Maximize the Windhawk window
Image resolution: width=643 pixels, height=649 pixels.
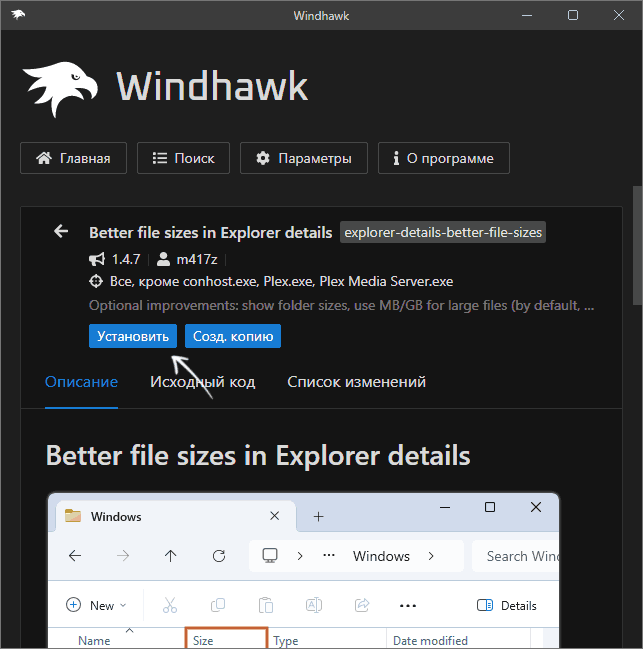coord(573,15)
